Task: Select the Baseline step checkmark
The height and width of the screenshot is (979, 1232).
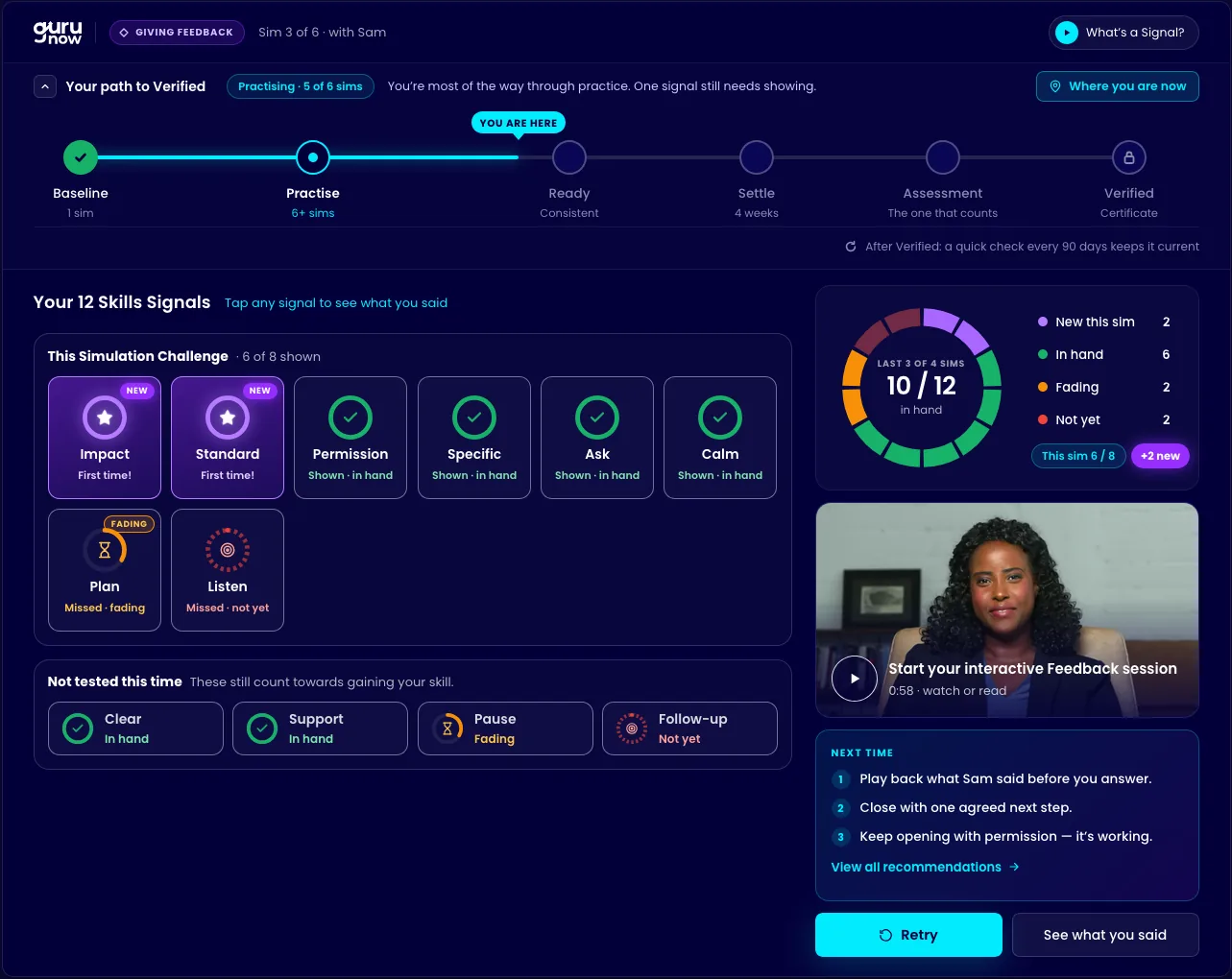Action: click(x=81, y=157)
